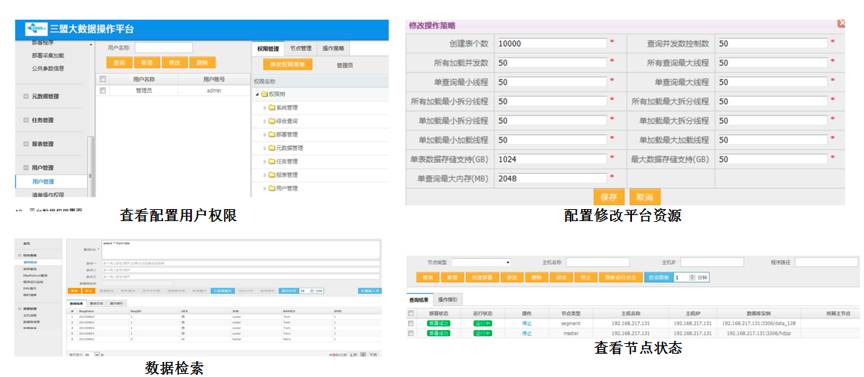Click the green running status badge in master row
The image size is (864, 377).
coord(483,333)
